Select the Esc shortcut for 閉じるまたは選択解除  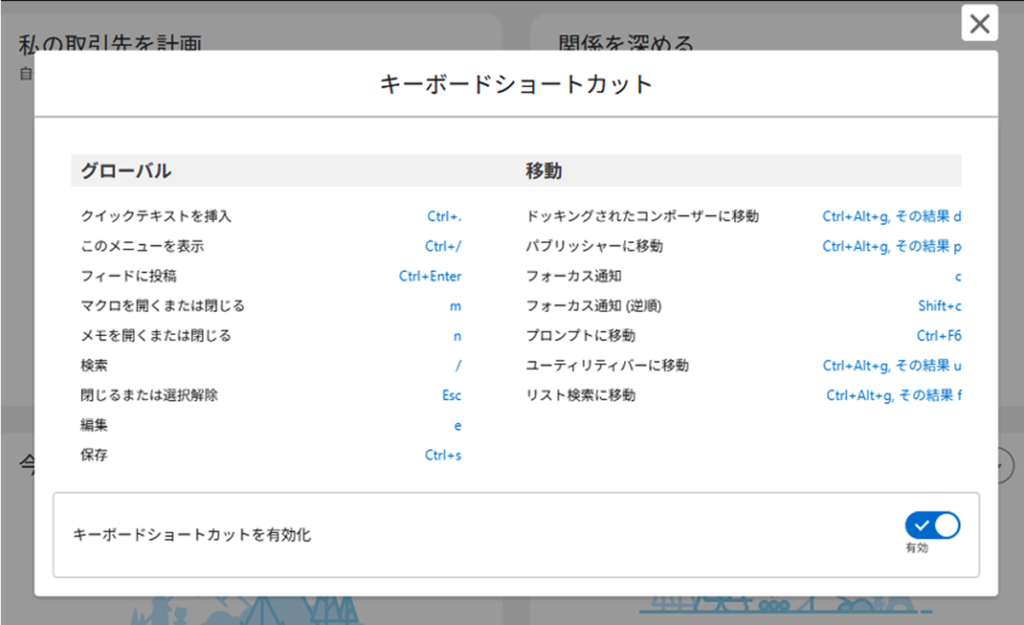452,395
